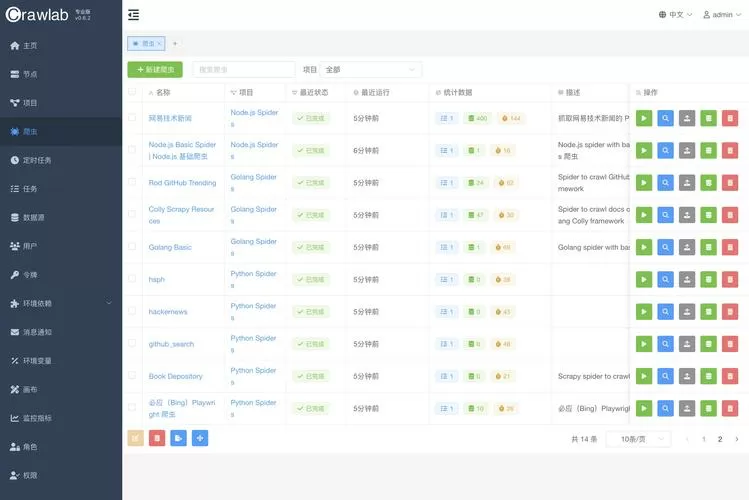Click the 监控指标 chart icon in the sidebar
Screen dimensions: 749x500
pyautogui.click(x=15, y=418)
